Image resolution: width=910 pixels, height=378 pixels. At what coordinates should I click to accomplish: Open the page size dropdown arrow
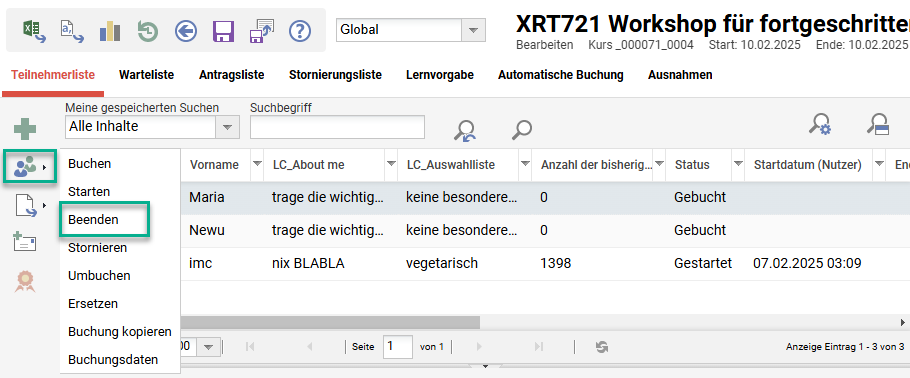pos(207,347)
